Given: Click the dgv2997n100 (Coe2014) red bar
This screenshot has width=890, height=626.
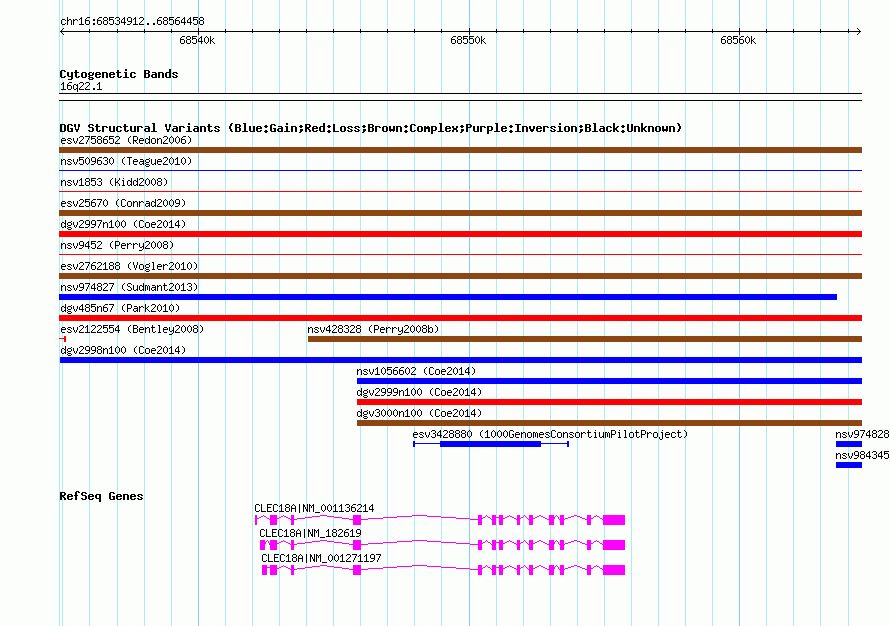Looking at the screenshot, I should tap(460, 234).
